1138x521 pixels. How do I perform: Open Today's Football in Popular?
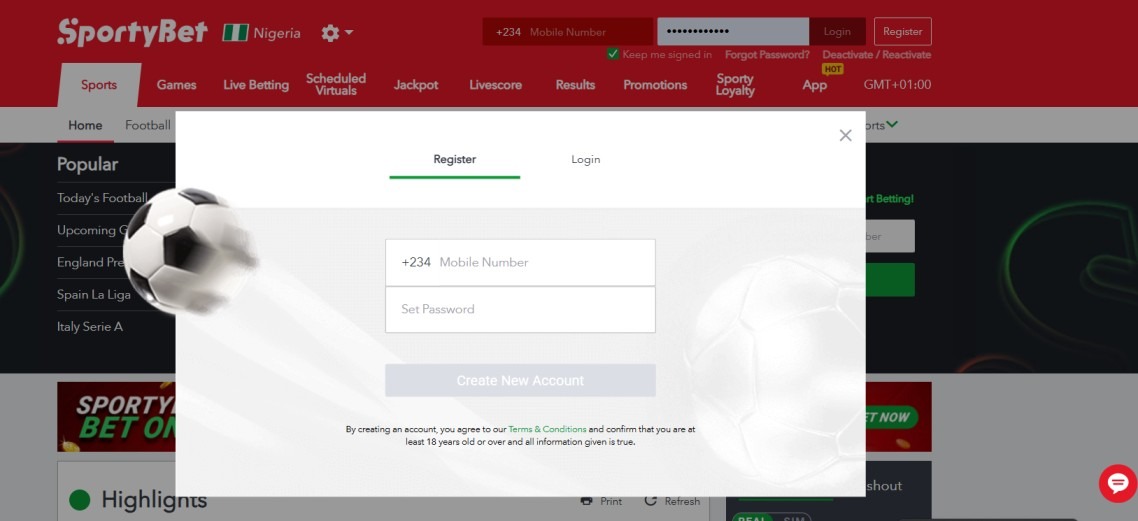(x=102, y=198)
